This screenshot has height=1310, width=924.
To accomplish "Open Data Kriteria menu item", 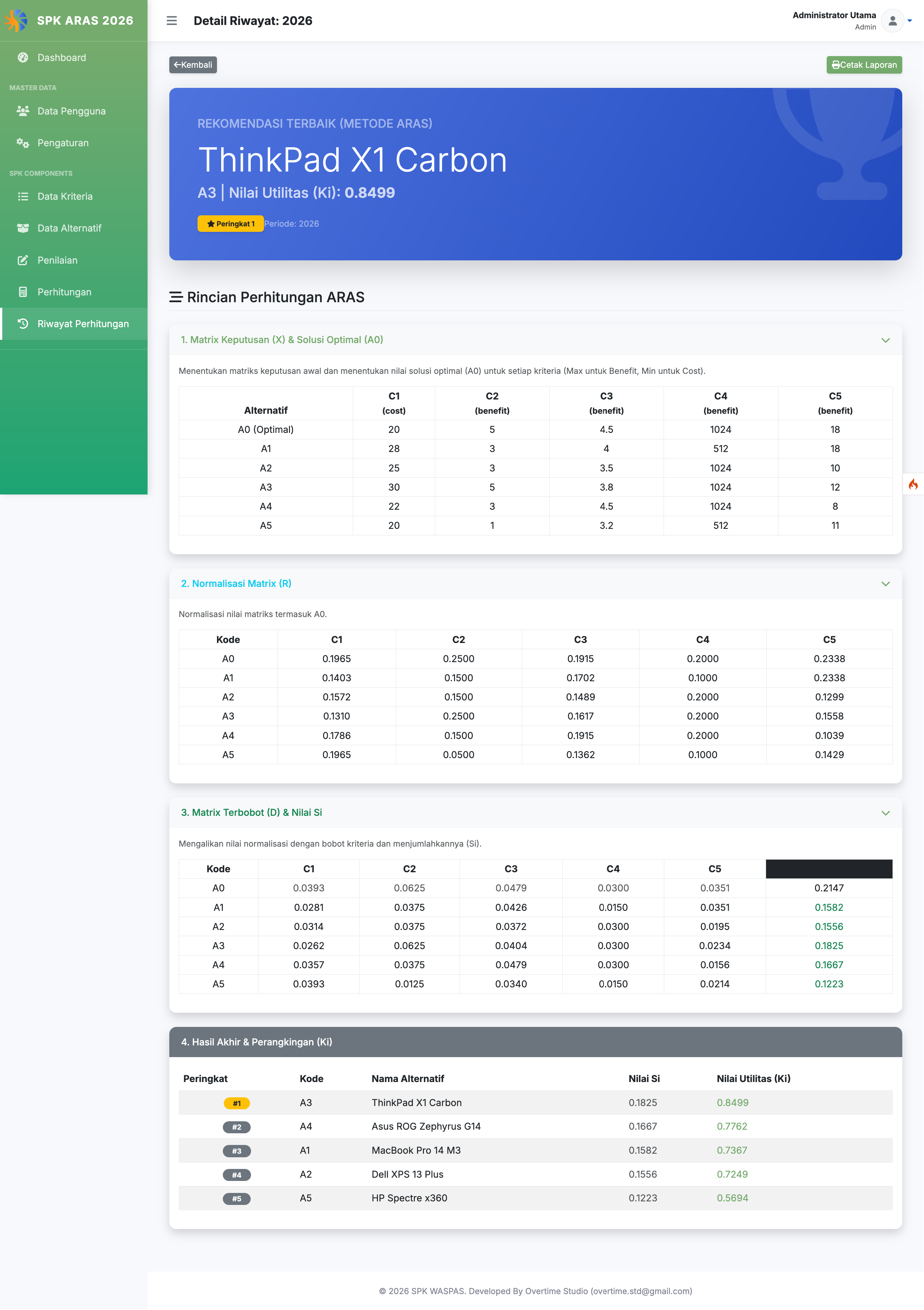I will click(x=74, y=196).
